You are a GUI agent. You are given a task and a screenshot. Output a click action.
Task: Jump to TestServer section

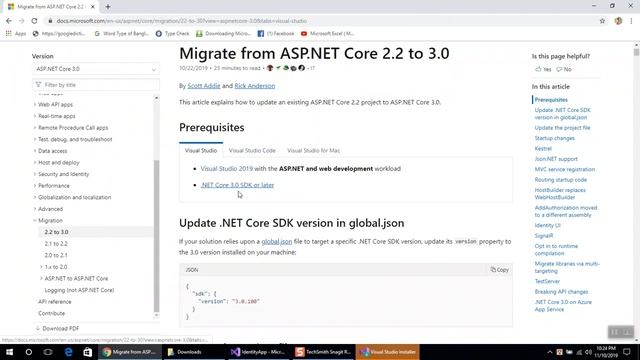click(547, 281)
